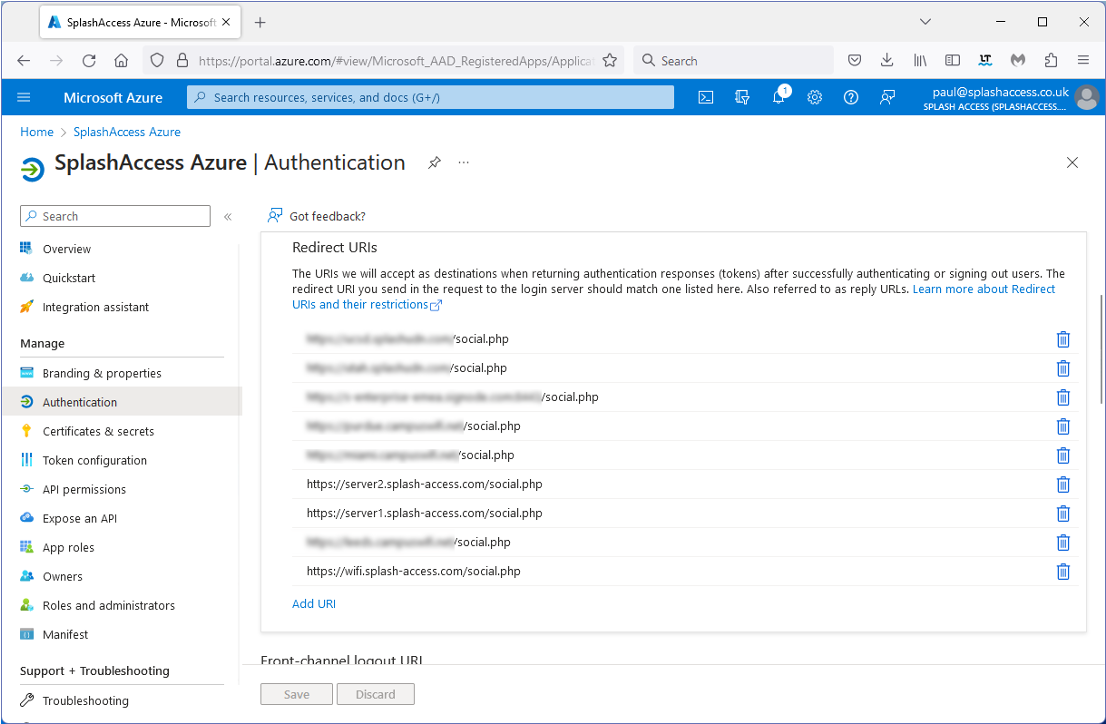Image resolution: width=1106 pixels, height=724 pixels.
Task: Focus Azure search resources box
Action: (x=430, y=97)
